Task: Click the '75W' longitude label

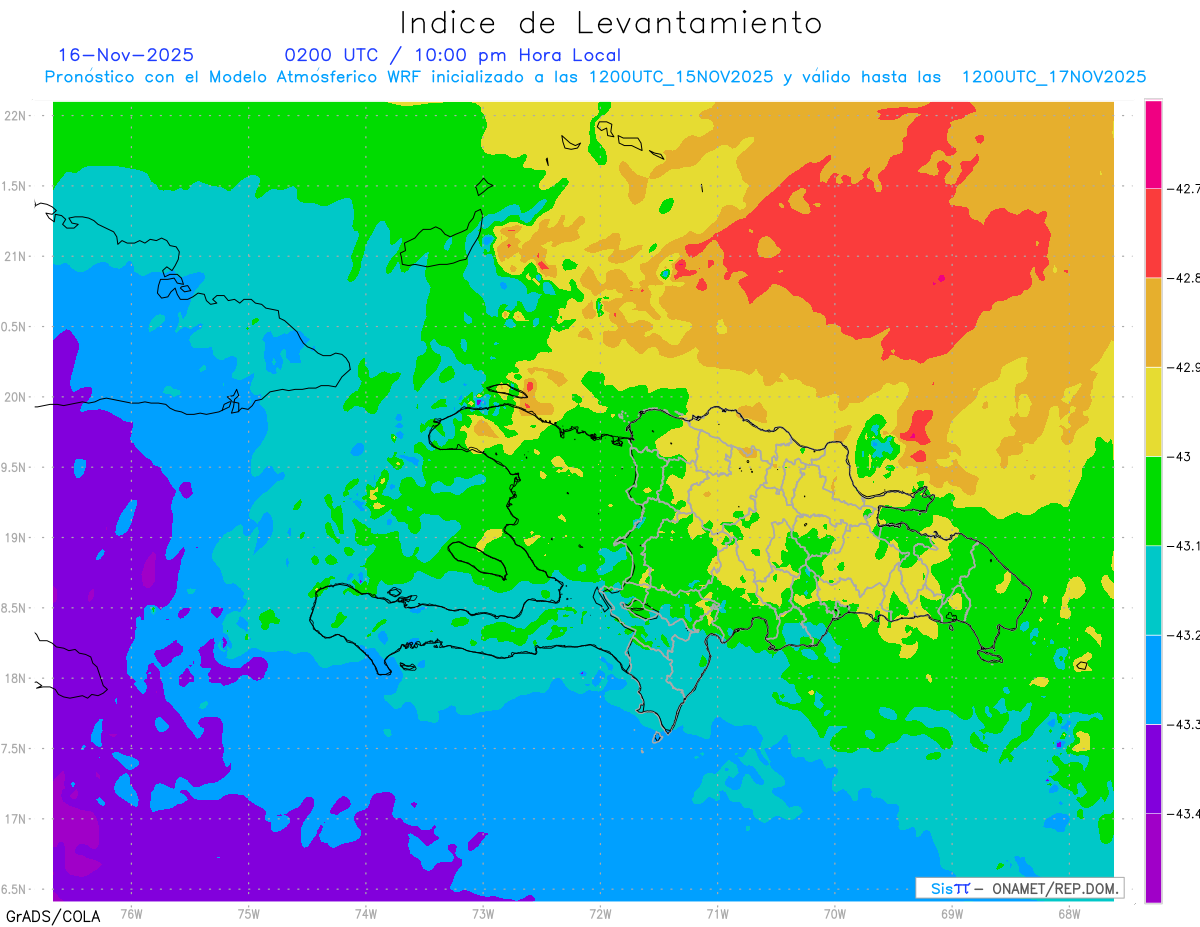Action: click(248, 913)
